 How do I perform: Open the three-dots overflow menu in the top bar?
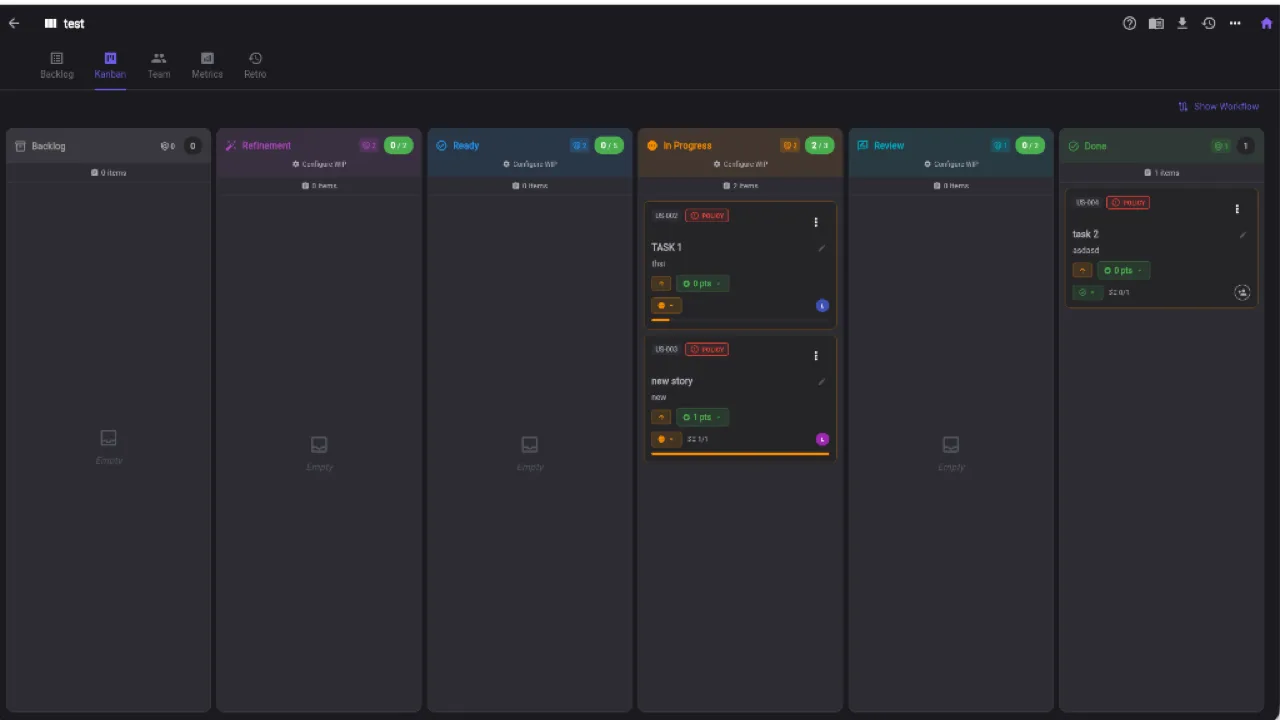(x=1235, y=23)
